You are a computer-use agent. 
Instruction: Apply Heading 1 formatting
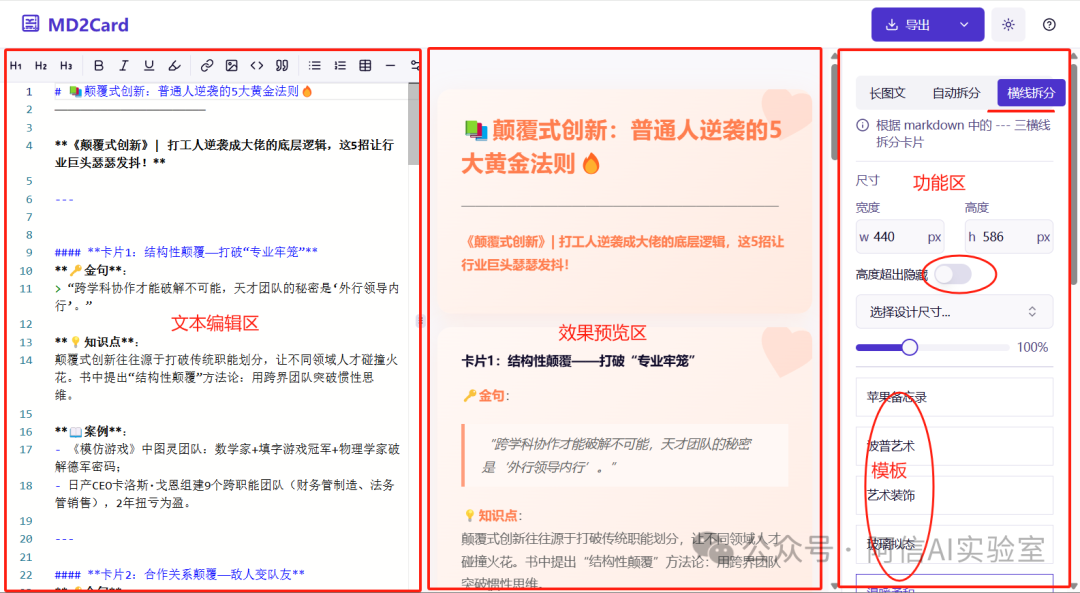pyautogui.click(x=16, y=66)
